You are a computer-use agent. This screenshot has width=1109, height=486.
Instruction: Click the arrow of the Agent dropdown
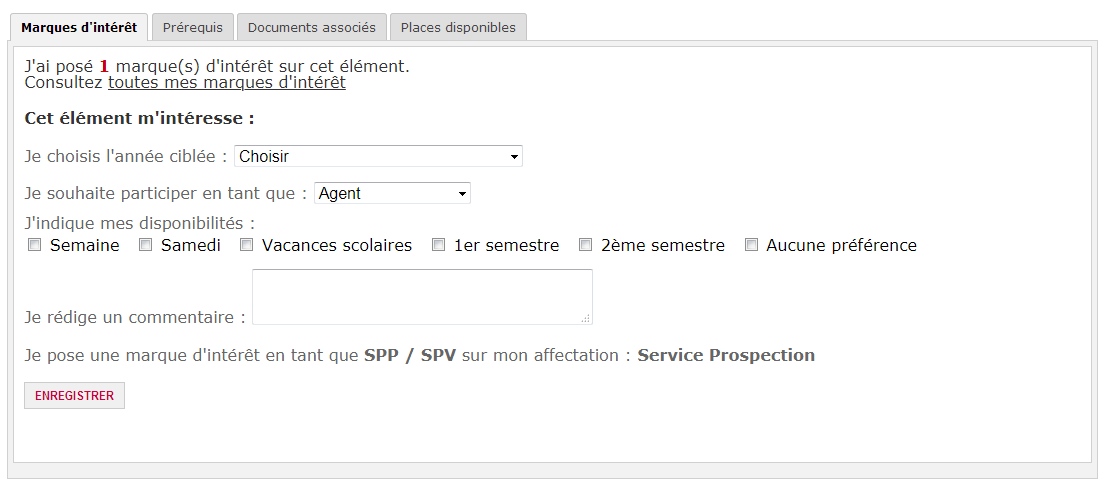tap(462, 194)
